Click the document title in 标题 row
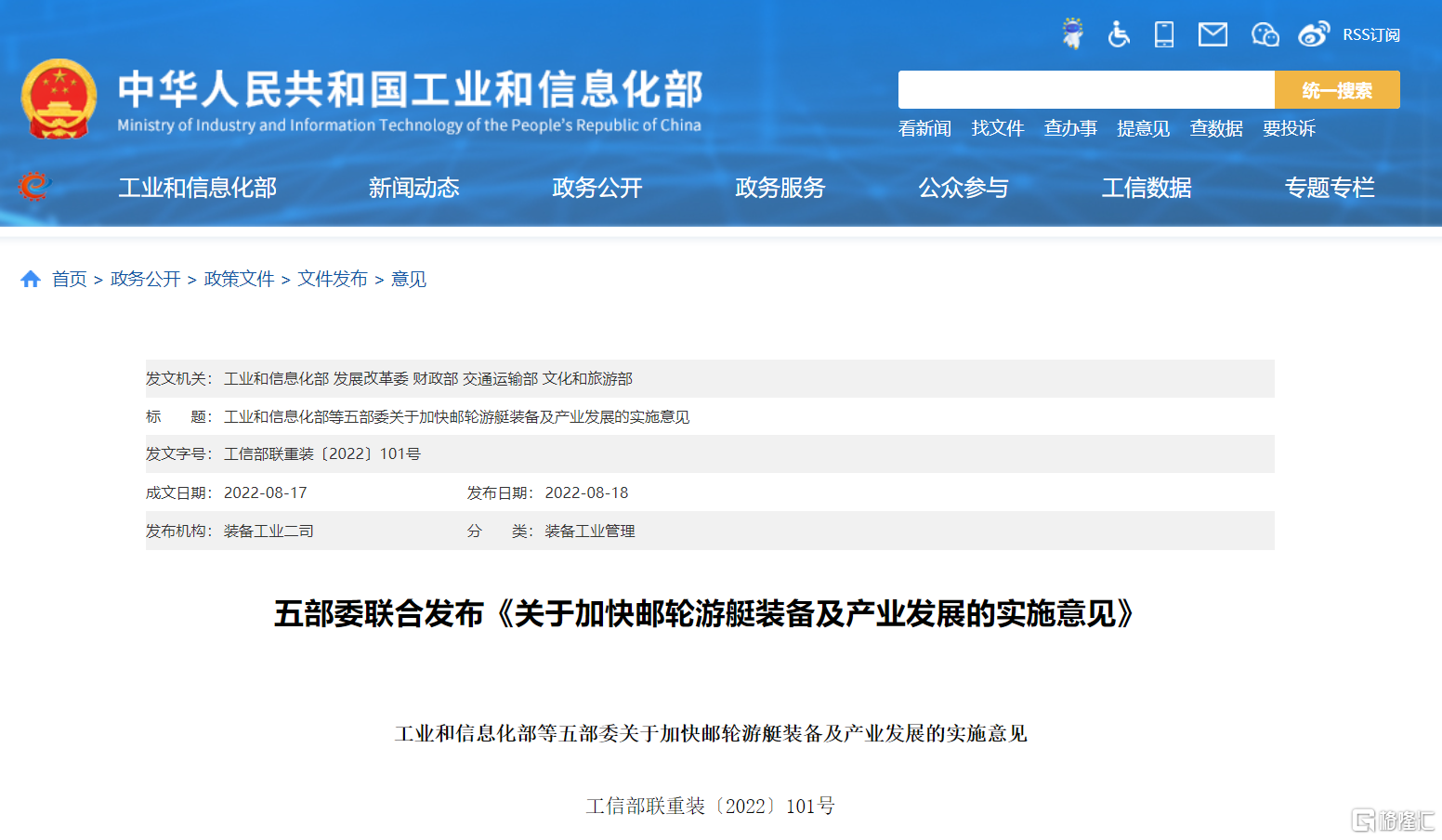Image resolution: width=1442 pixels, height=840 pixels. tap(457, 417)
